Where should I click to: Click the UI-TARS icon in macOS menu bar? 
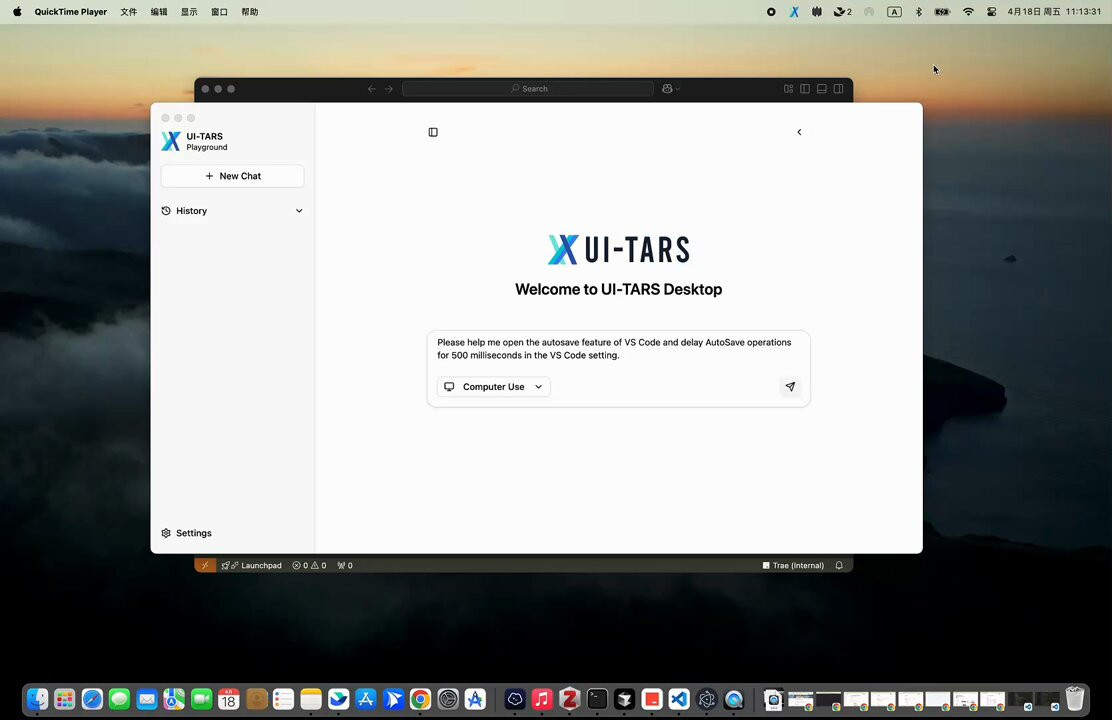coord(794,11)
